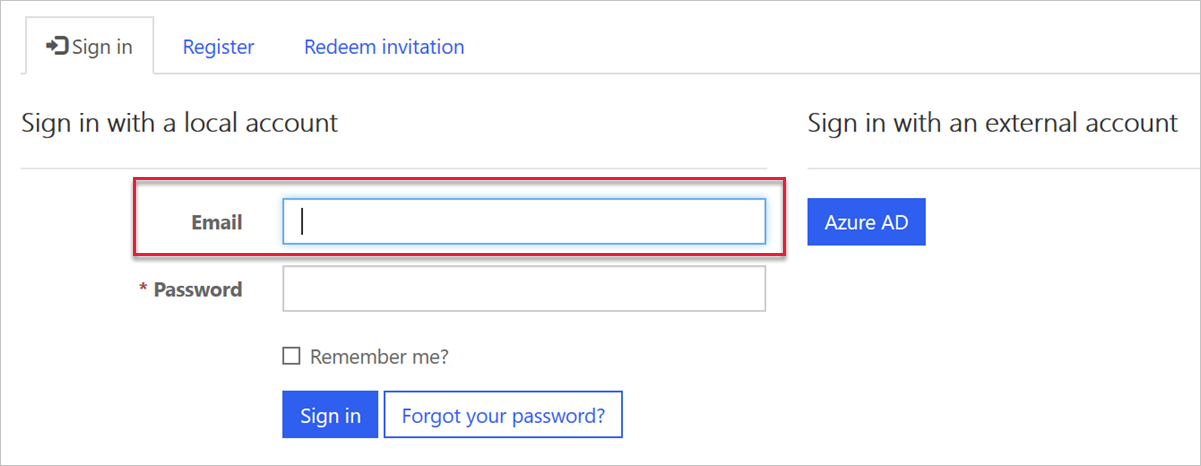Click the 'Remember me?' label text
The height and width of the screenshot is (466, 1201).
(379, 357)
